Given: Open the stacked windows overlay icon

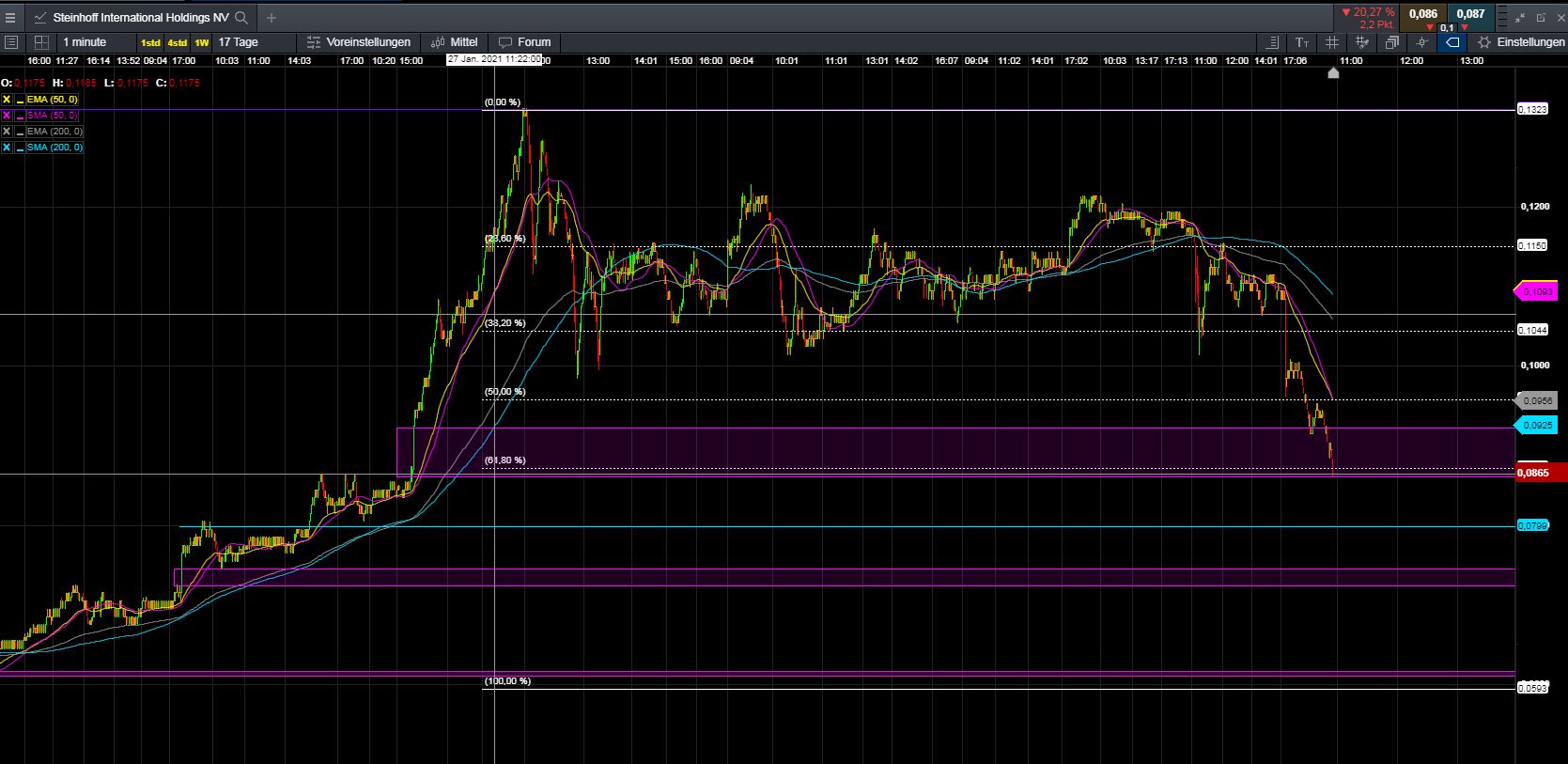Looking at the screenshot, I should point(1392,42).
